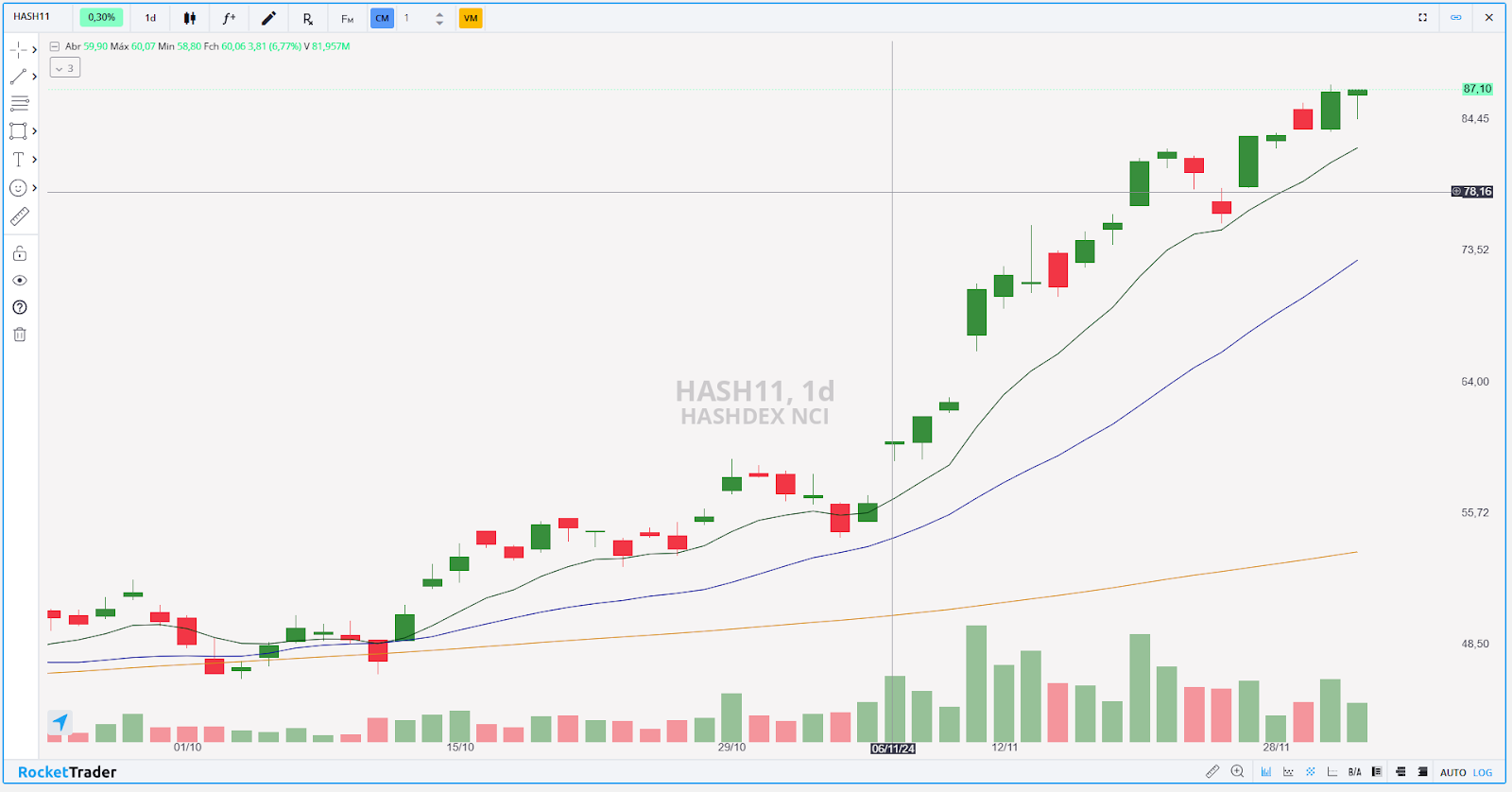This screenshot has height=792, width=1512.
Task: Toggle the drawings lock icon
Action: pyautogui.click(x=19, y=253)
